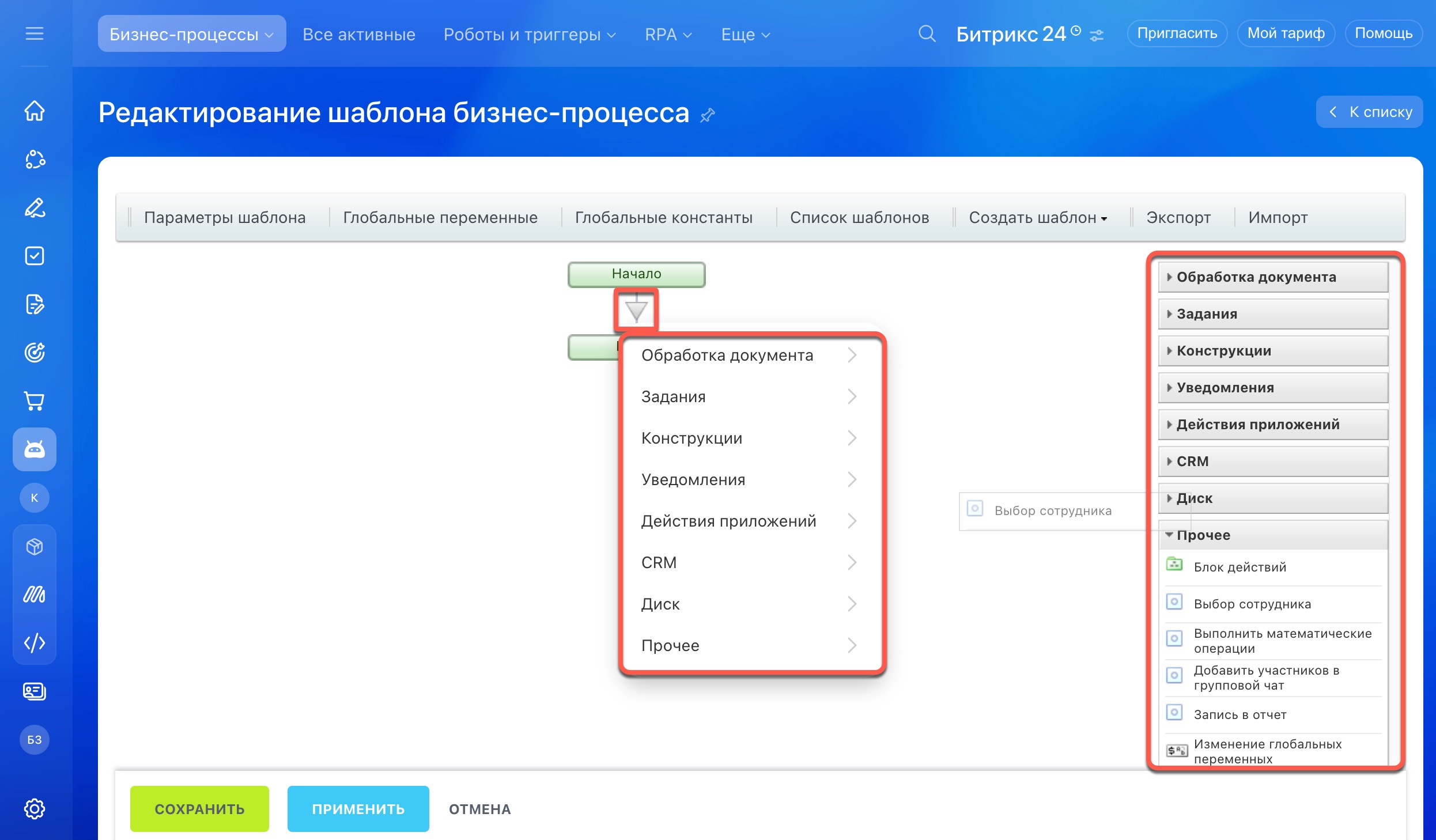Click the Экспорт toolbar item
This screenshot has width=1436, height=840.
click(x=1178, y=218)
